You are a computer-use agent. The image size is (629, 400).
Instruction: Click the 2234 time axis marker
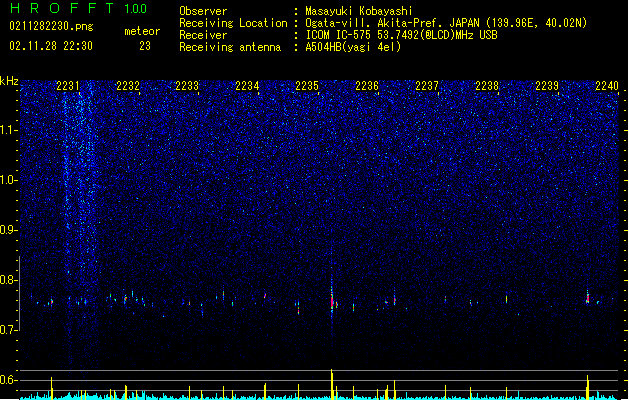[x=247, y=86]
